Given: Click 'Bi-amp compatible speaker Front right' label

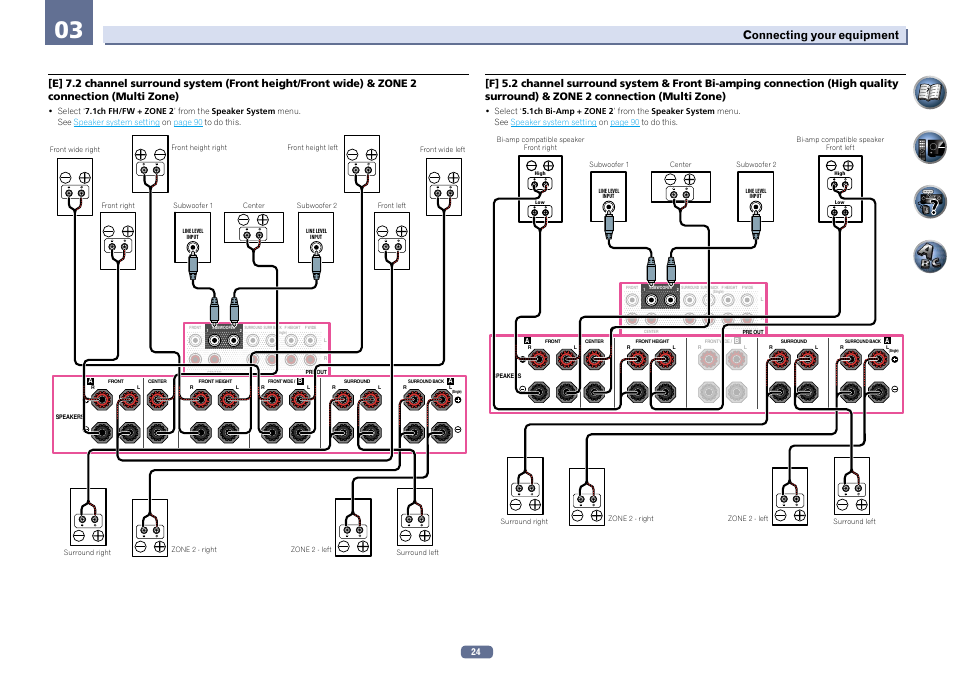Looking at the screenshot, I should coord(540,144).
